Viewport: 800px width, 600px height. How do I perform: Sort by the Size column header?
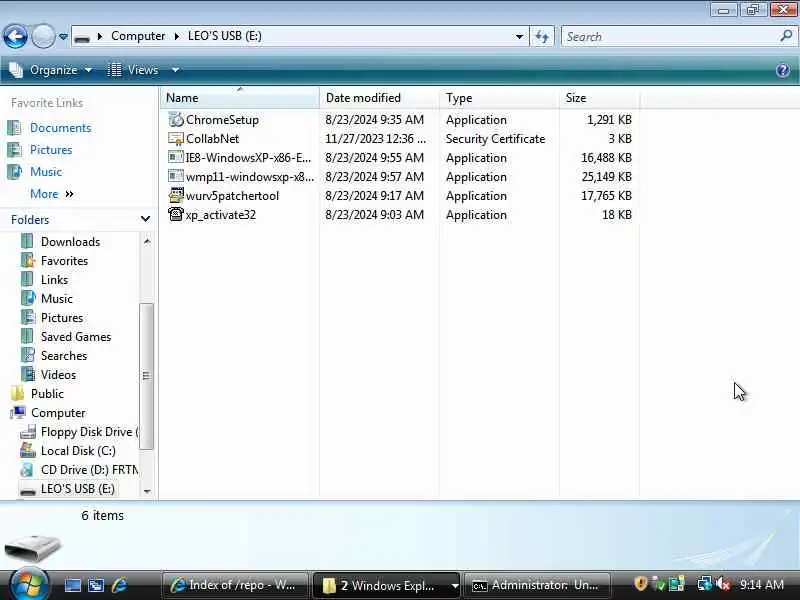click(599, 97)
